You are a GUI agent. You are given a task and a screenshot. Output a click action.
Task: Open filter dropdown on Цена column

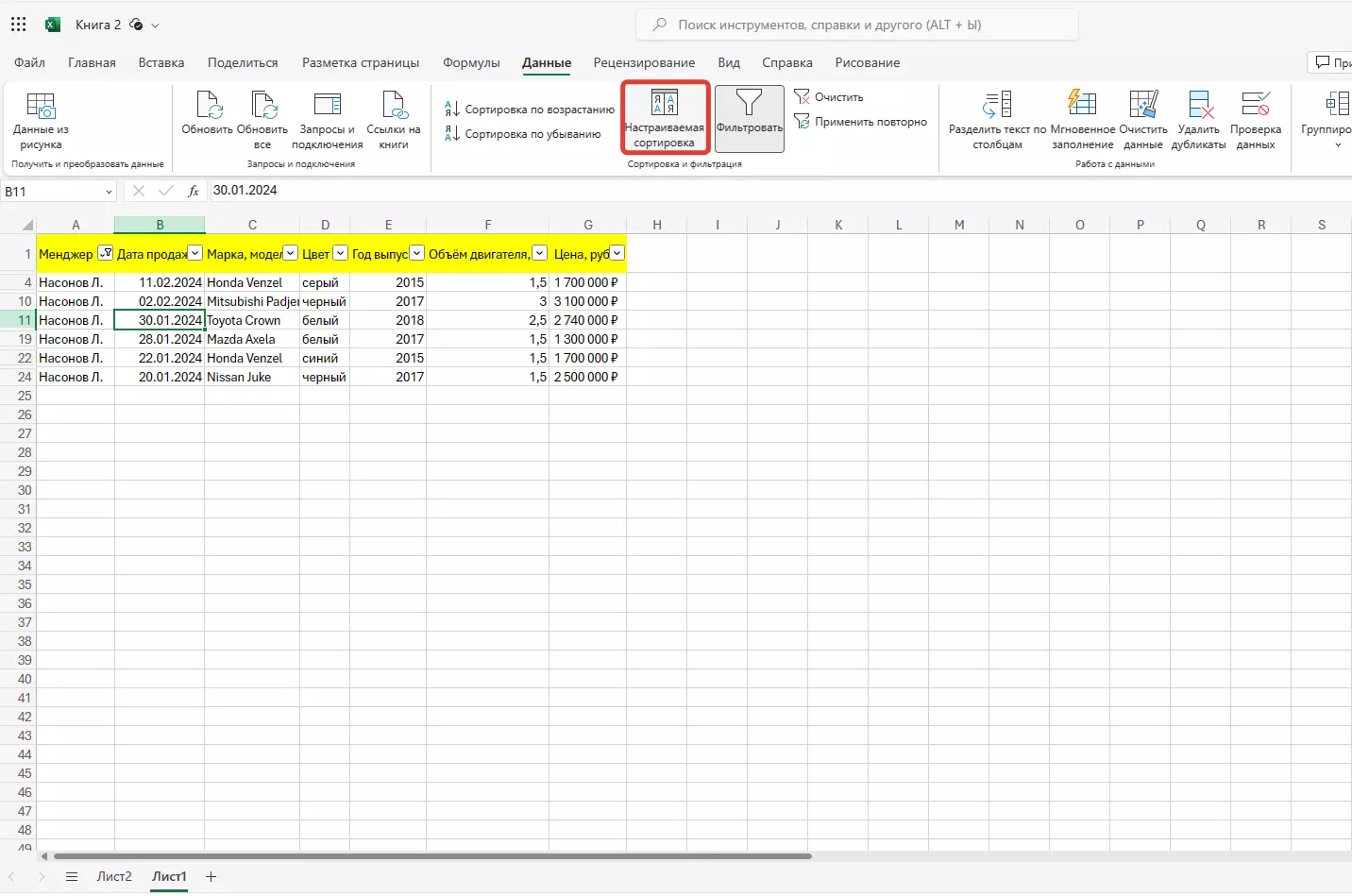tap(617, 253)
